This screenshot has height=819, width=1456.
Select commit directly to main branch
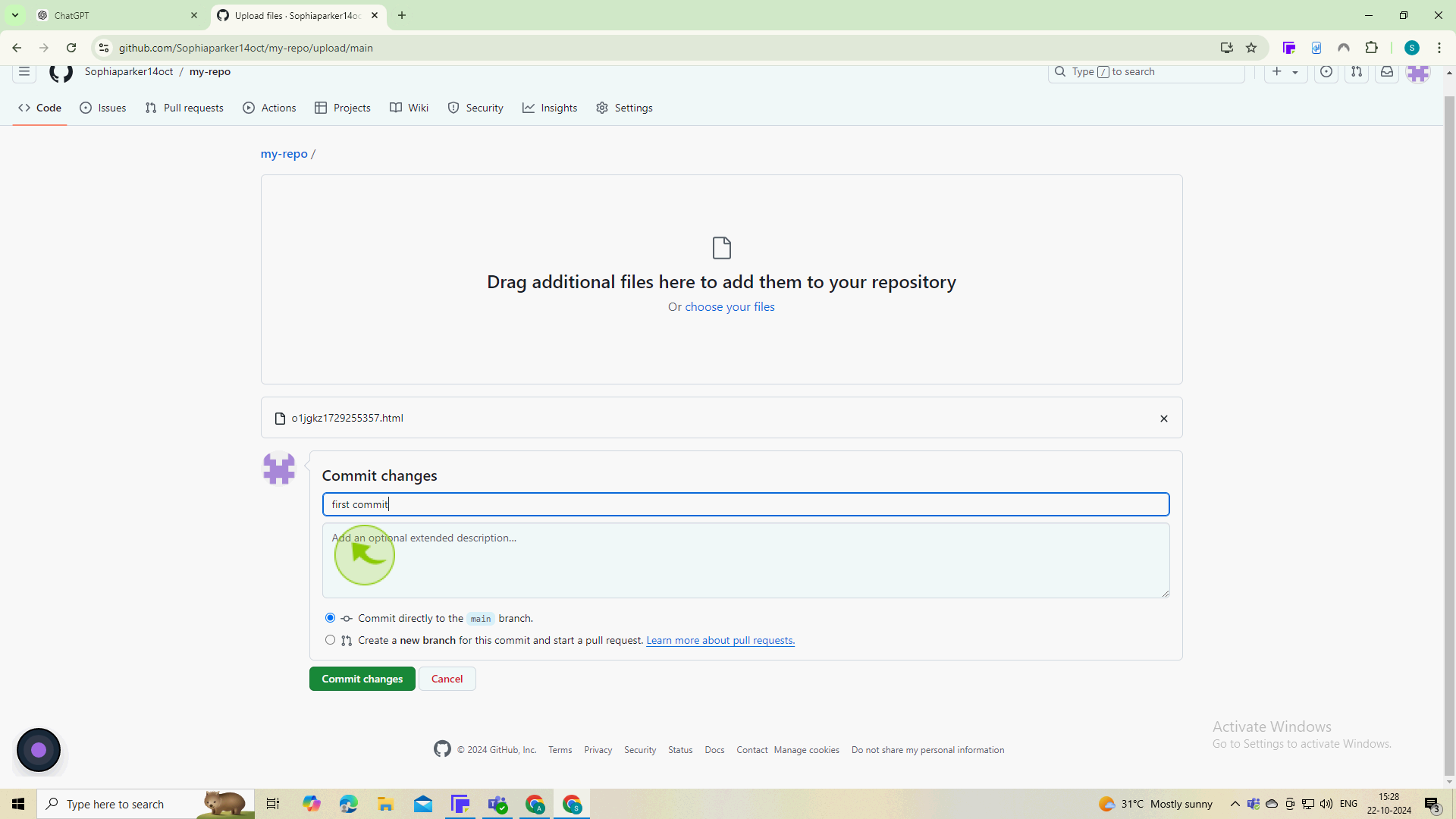tap(330, 617)
